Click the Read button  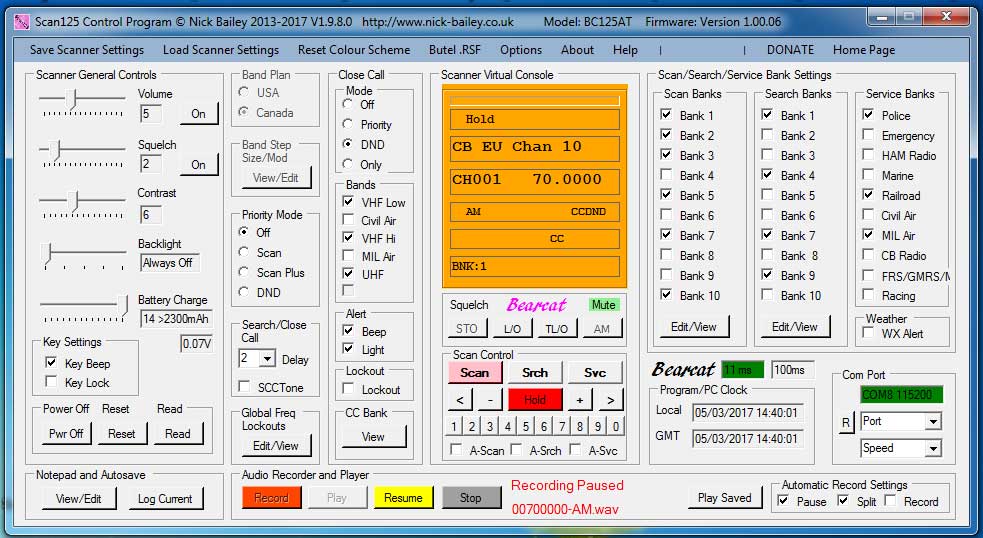tap(177, 433)
